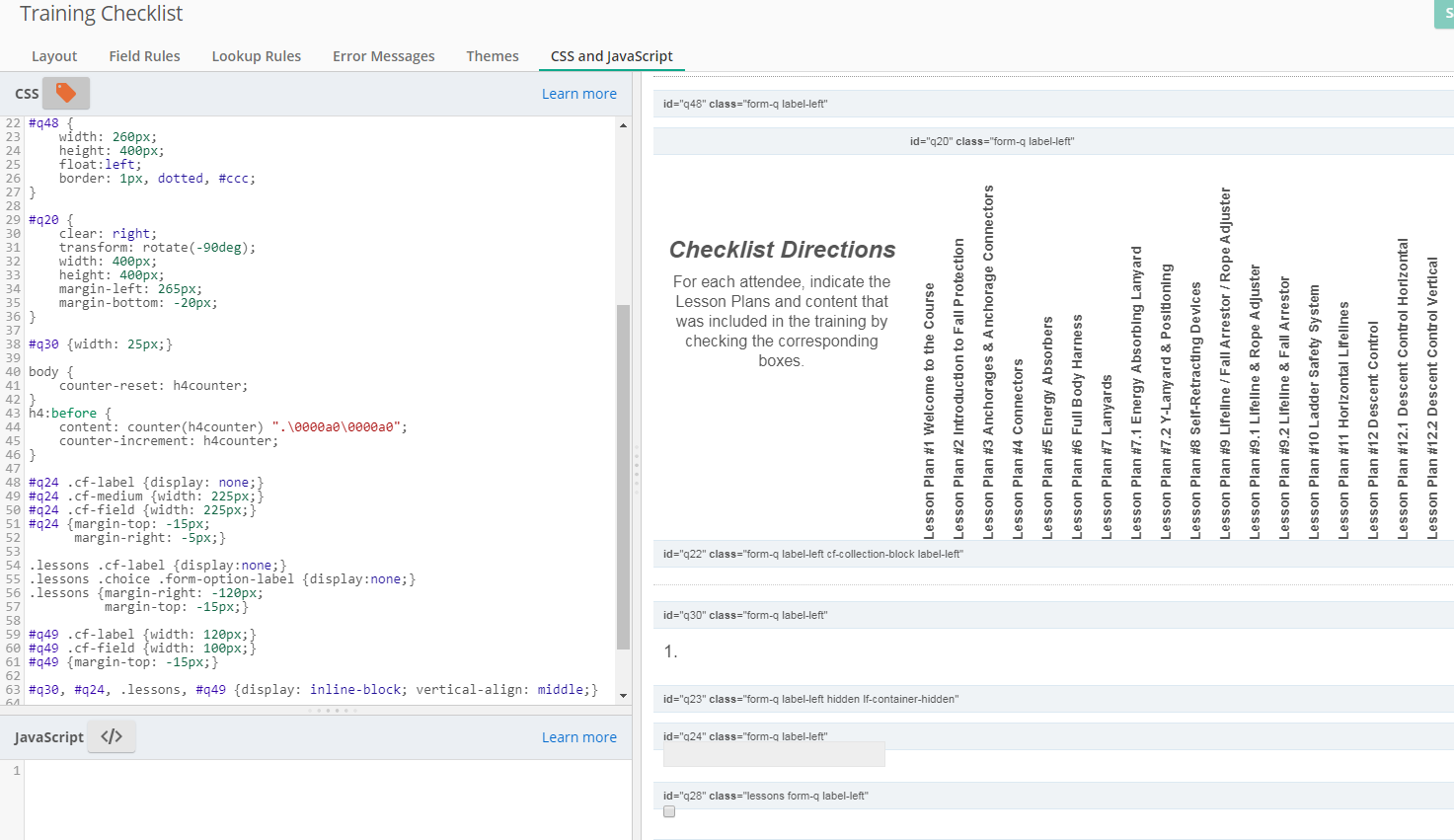Click the empty input field under q24

click(x=774, y=755)
